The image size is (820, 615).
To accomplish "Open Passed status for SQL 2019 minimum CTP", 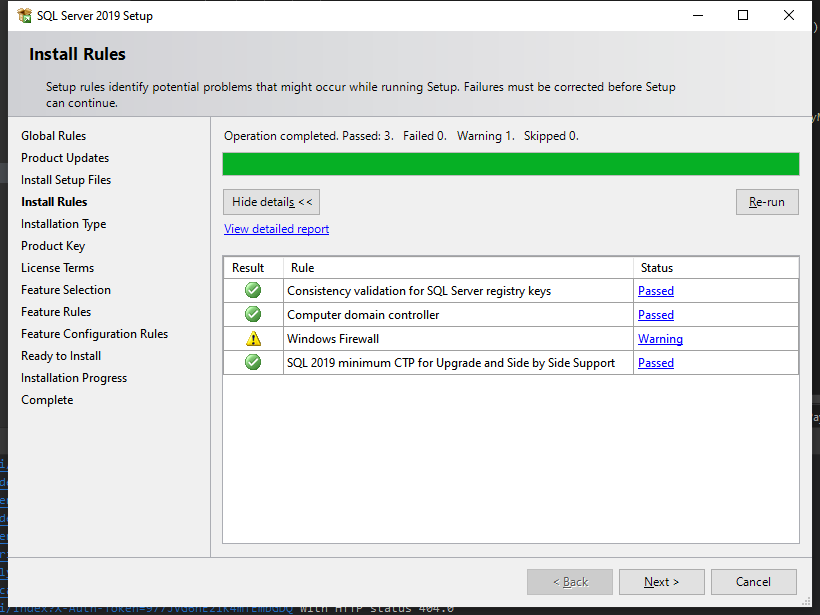I will (656, 363).
